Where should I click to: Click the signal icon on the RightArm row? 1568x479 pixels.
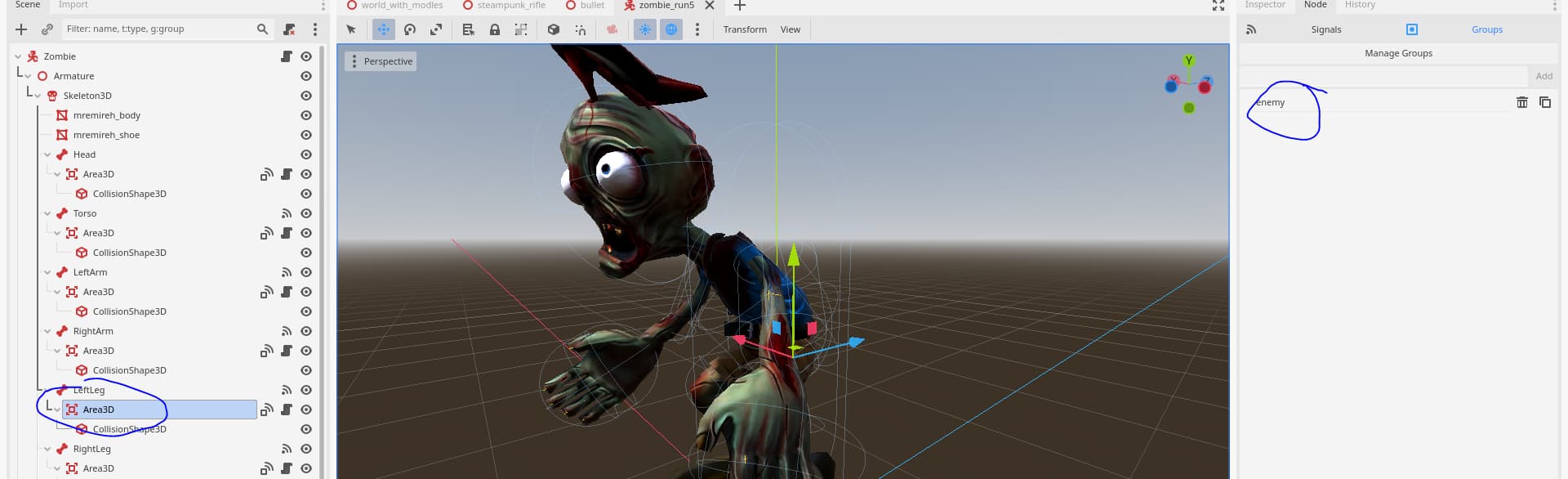pyautogui.click(x=287, y=331)
